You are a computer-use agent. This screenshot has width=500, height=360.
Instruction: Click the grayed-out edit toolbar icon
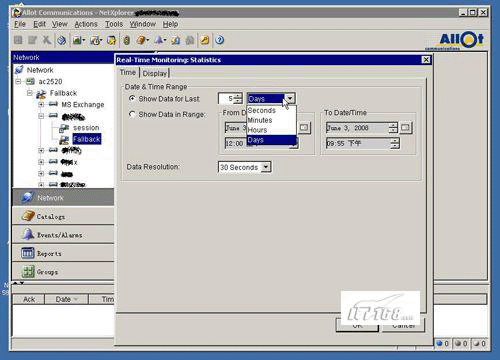32,40
